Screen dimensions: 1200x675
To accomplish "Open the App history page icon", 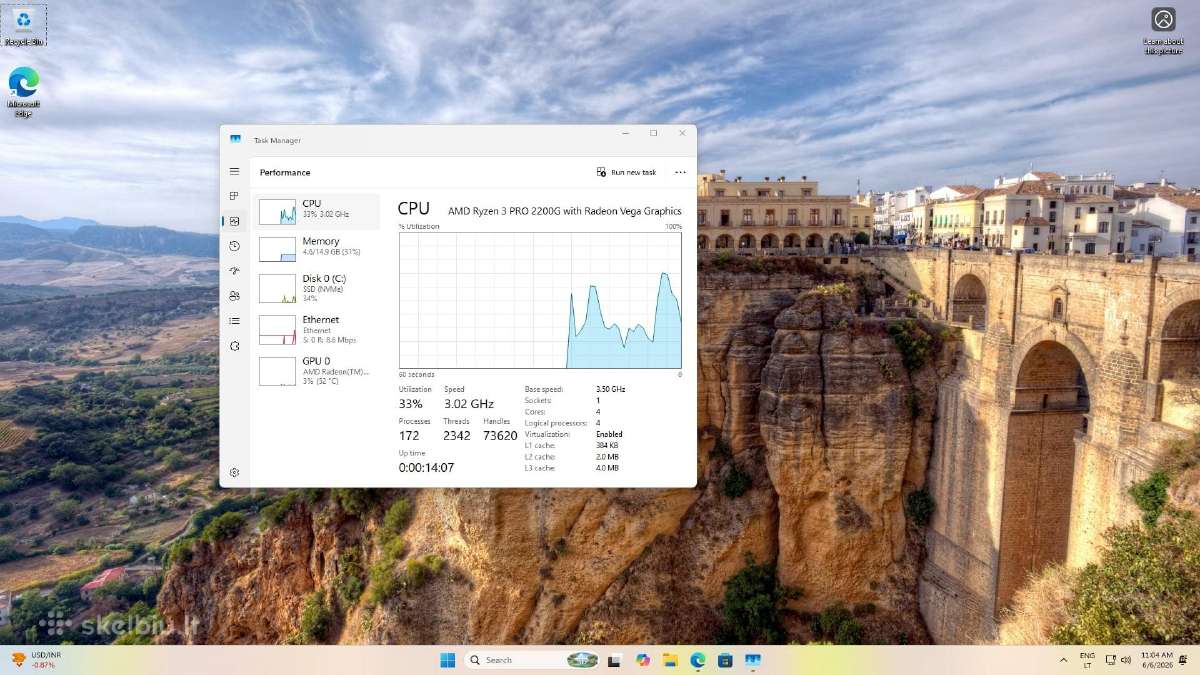I will tap(234, 246).
